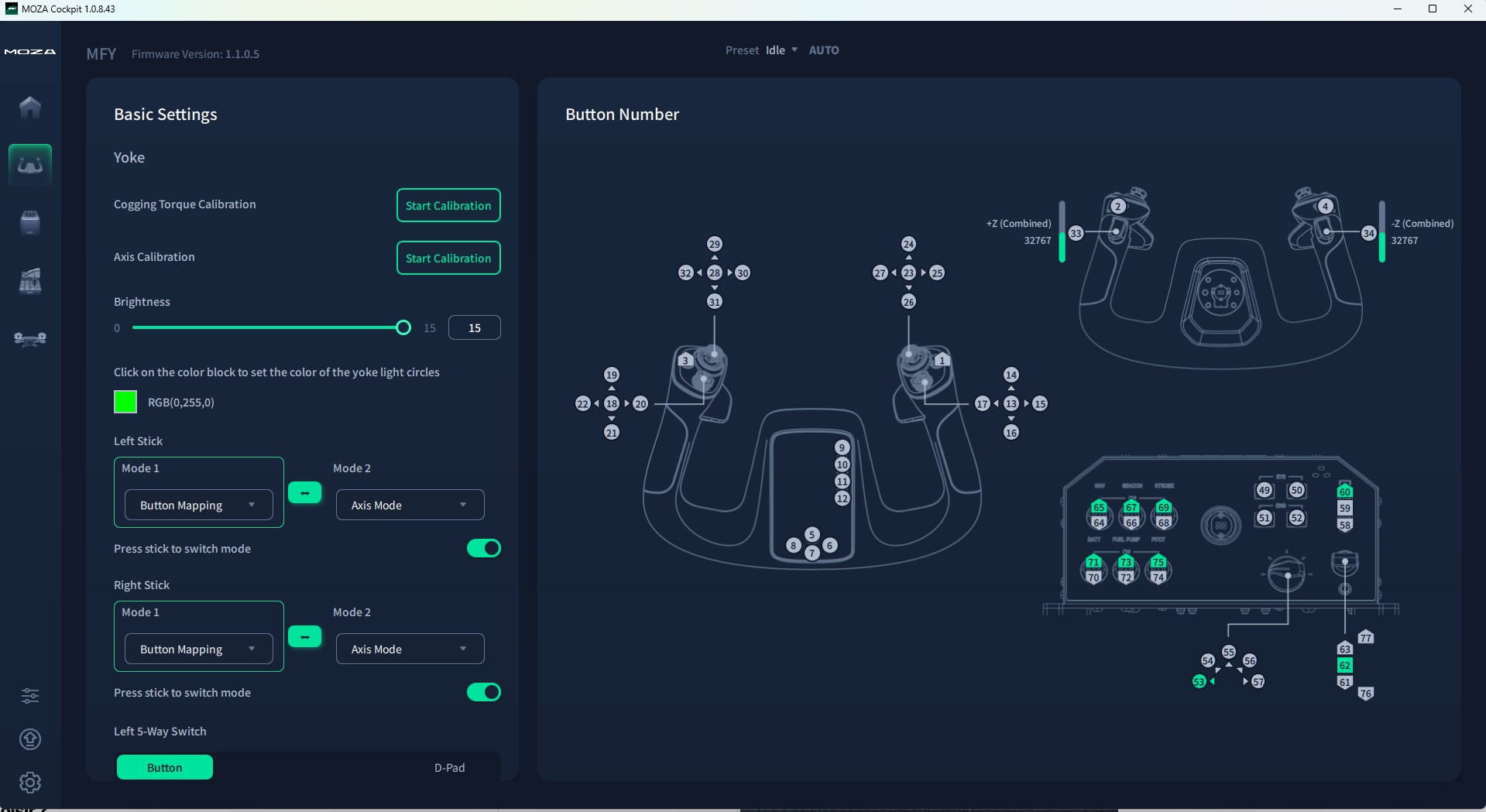Image resolution: width=1486 pixels, height=812 pixels.
Task: Open the sliders adjustment icon in sidebar
Action: point(30,696)
